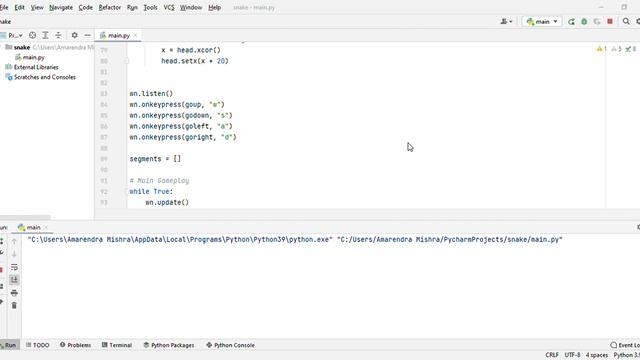Click Run with Coverage icon
The width and height of the screenshot is (640, 360).
click(x=597, y=22)
